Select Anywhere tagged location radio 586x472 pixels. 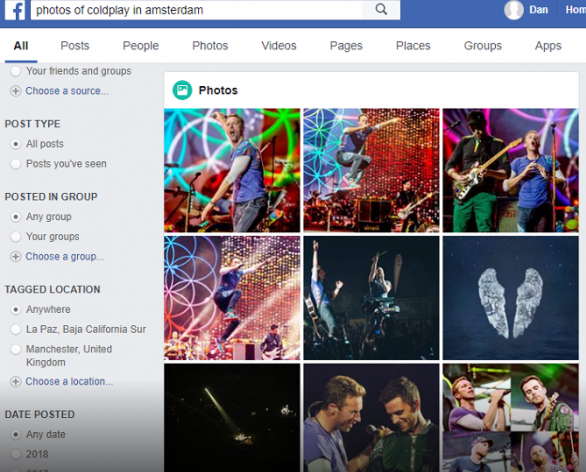[x=15, y=309]
